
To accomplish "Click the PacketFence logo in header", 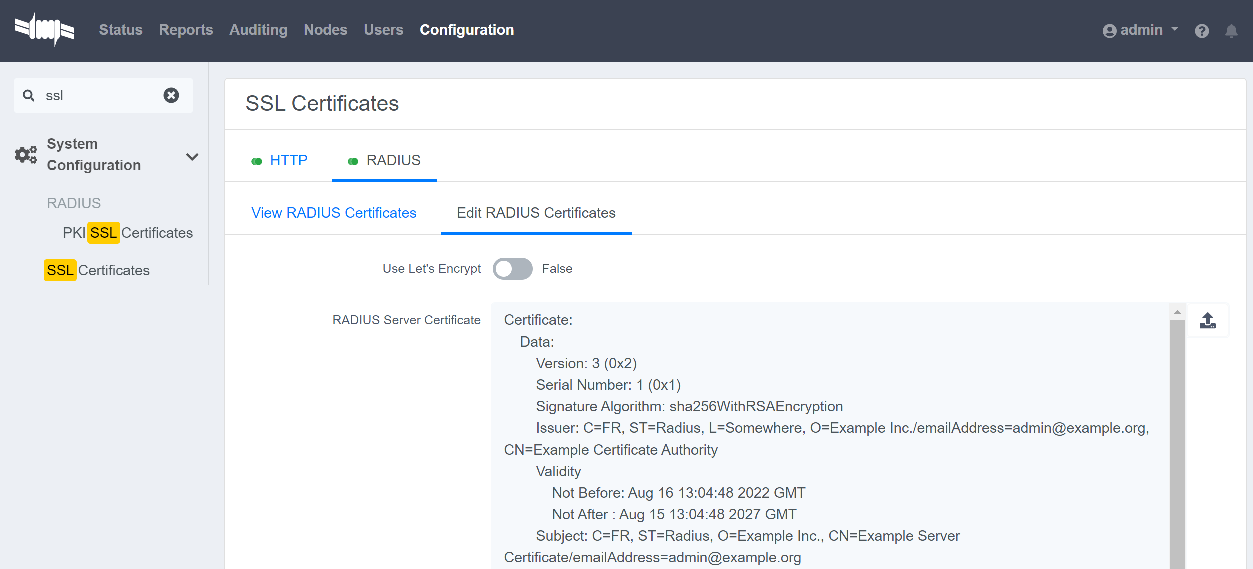I will coord(44,30).
